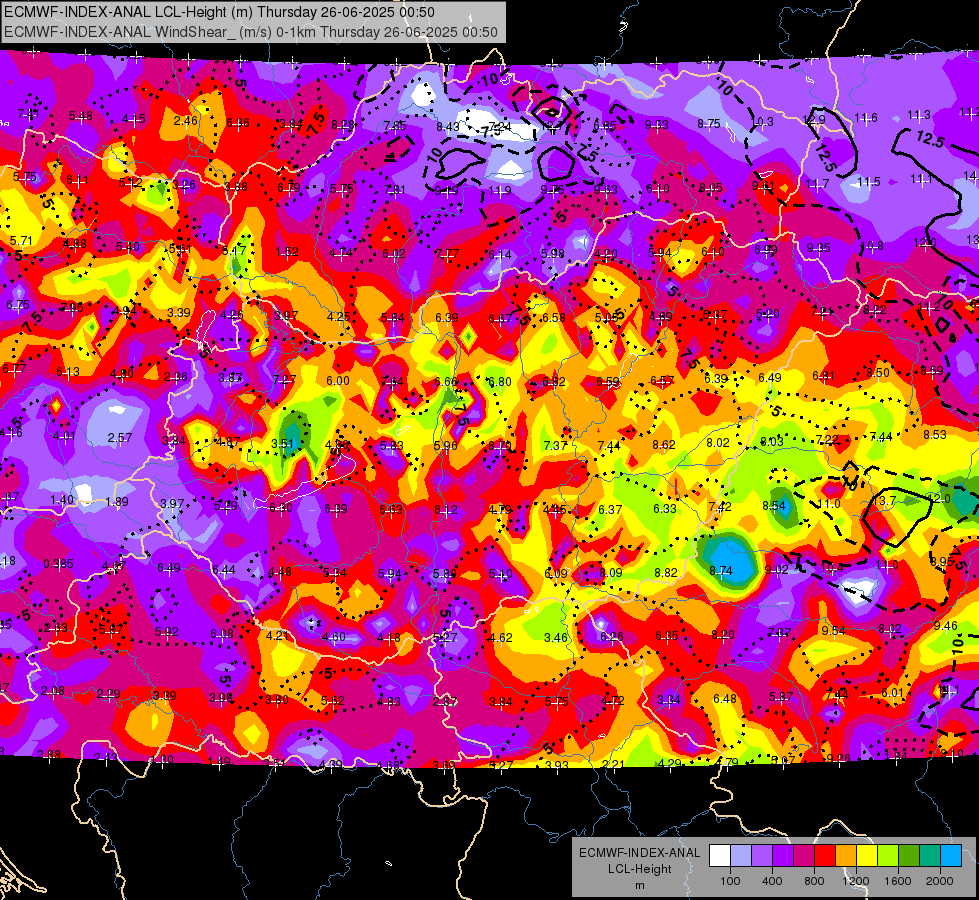Click the 6.48 grid value
979x900 pixels.
(x=725, y=698)
